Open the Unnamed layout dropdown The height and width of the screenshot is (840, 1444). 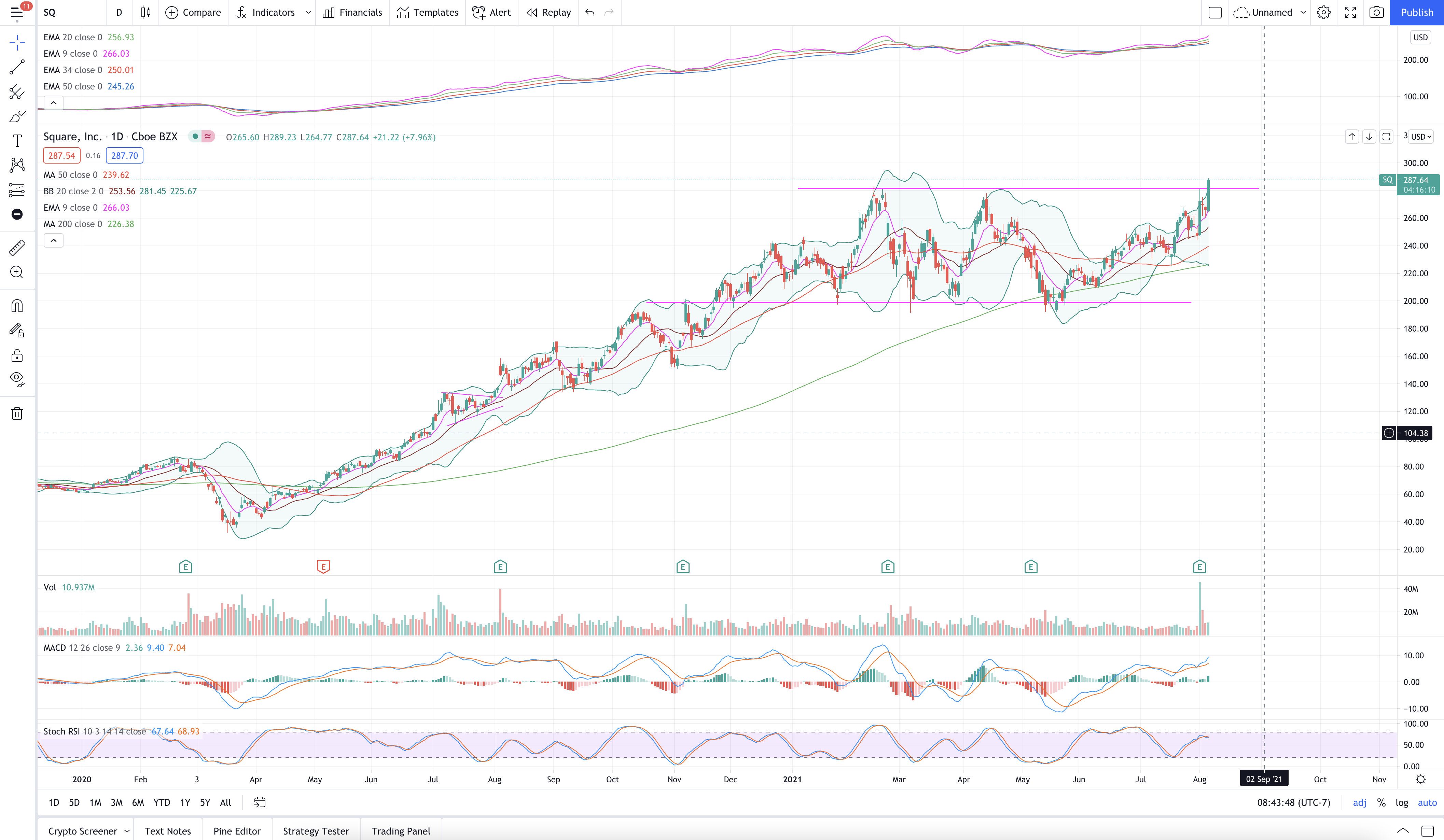pos(1303,13)
